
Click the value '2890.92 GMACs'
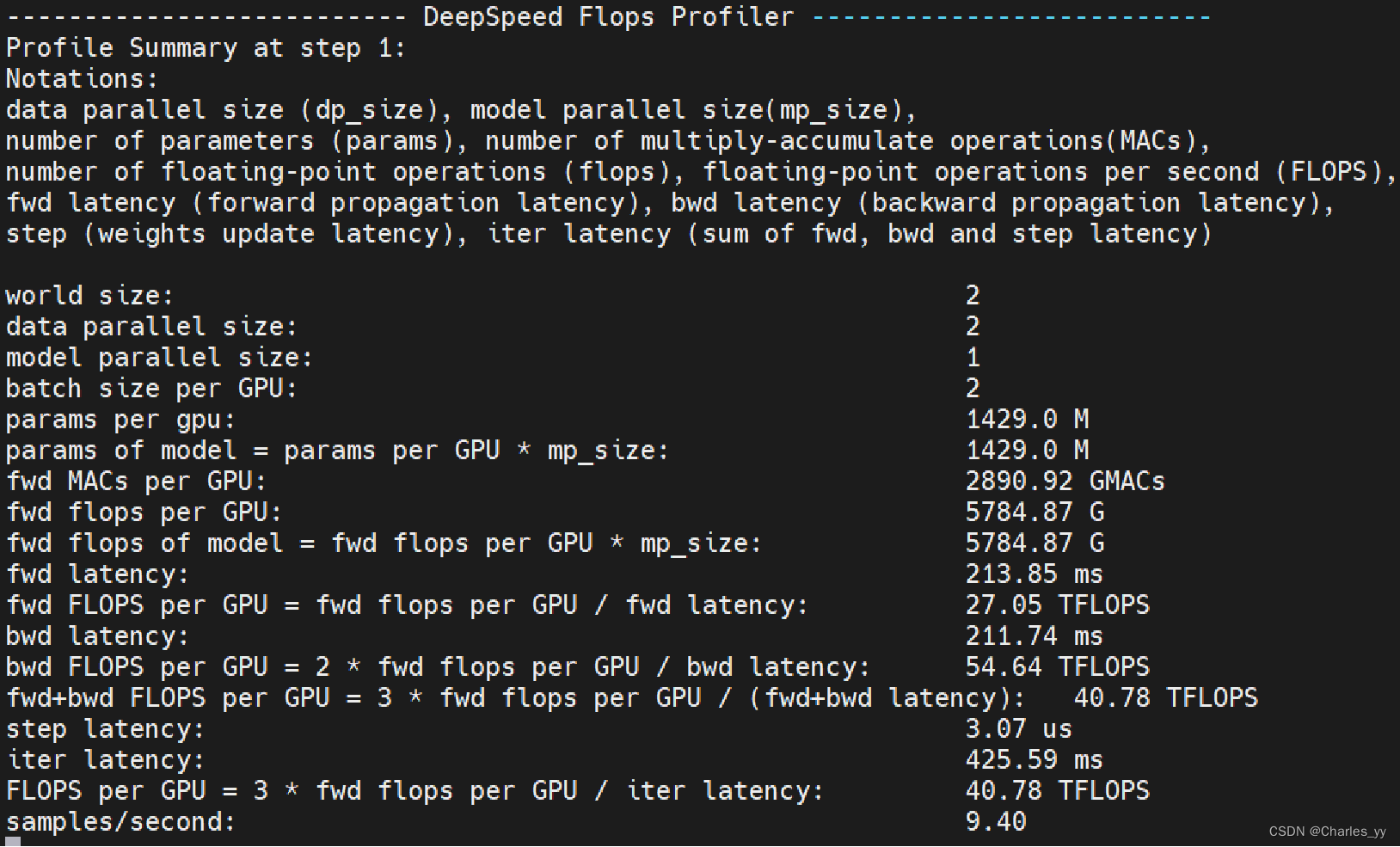(x=1065, y=482)
